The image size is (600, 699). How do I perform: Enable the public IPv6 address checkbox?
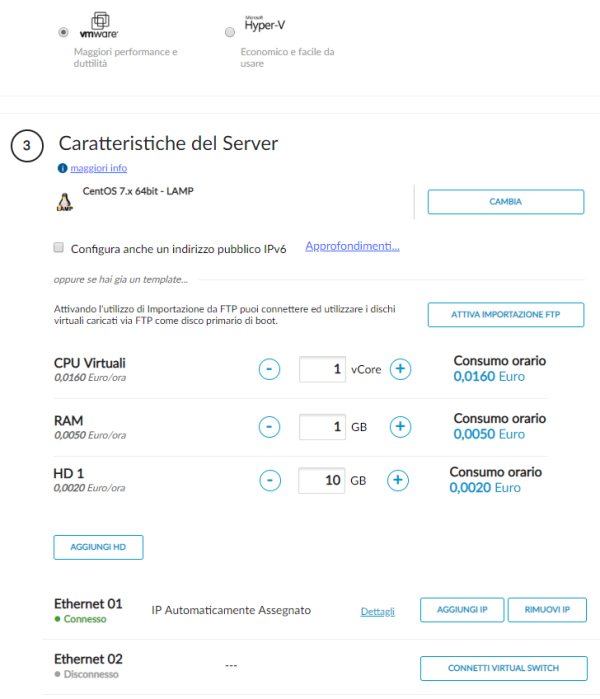tap(58, 247)
